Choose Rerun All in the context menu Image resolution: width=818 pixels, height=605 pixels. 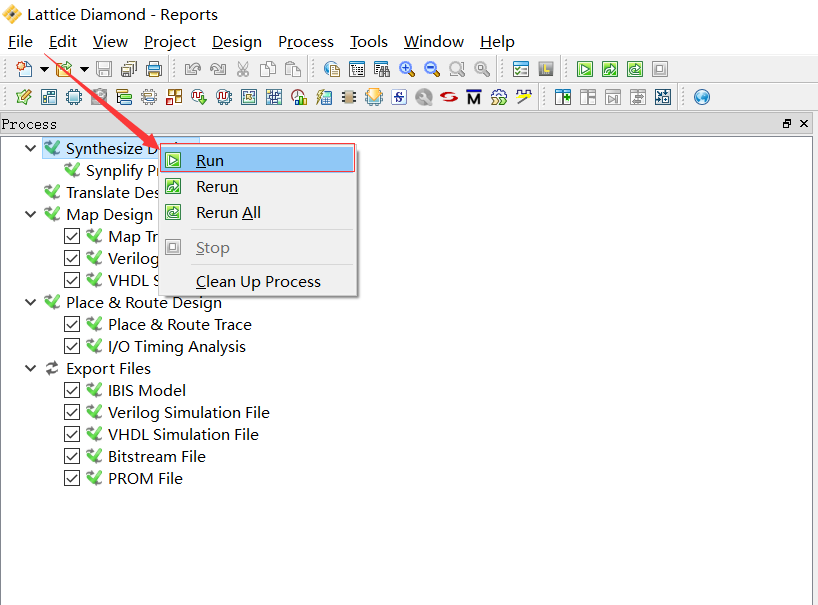(258, 212)
